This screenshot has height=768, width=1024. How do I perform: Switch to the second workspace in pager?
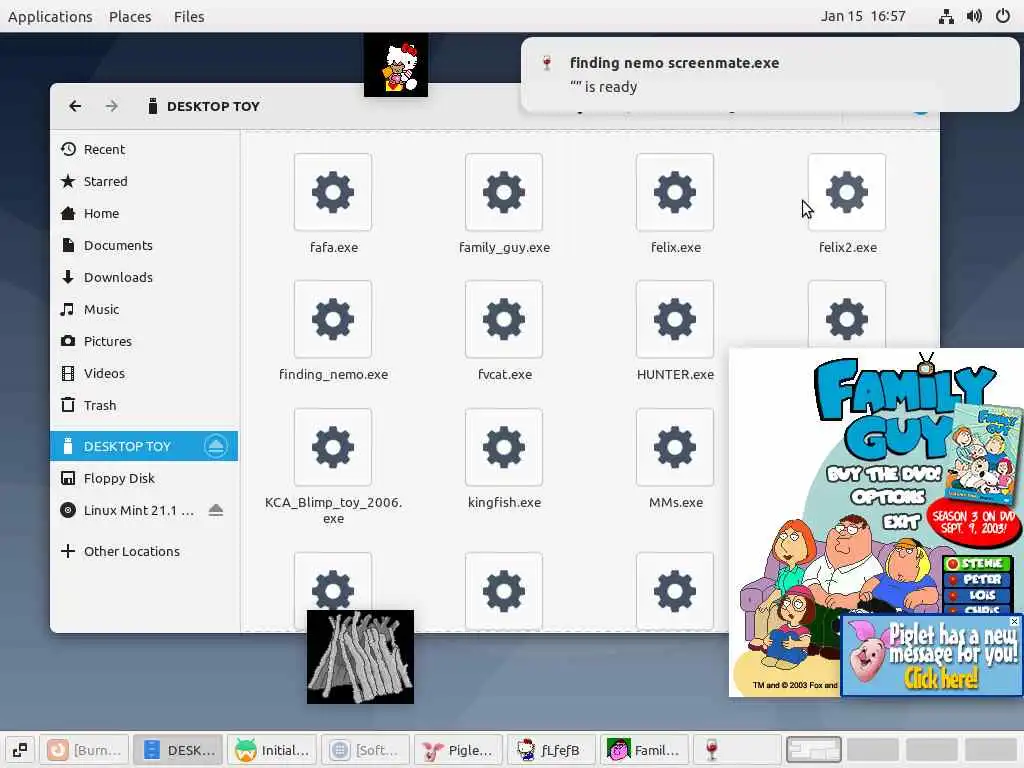(872, 750)
